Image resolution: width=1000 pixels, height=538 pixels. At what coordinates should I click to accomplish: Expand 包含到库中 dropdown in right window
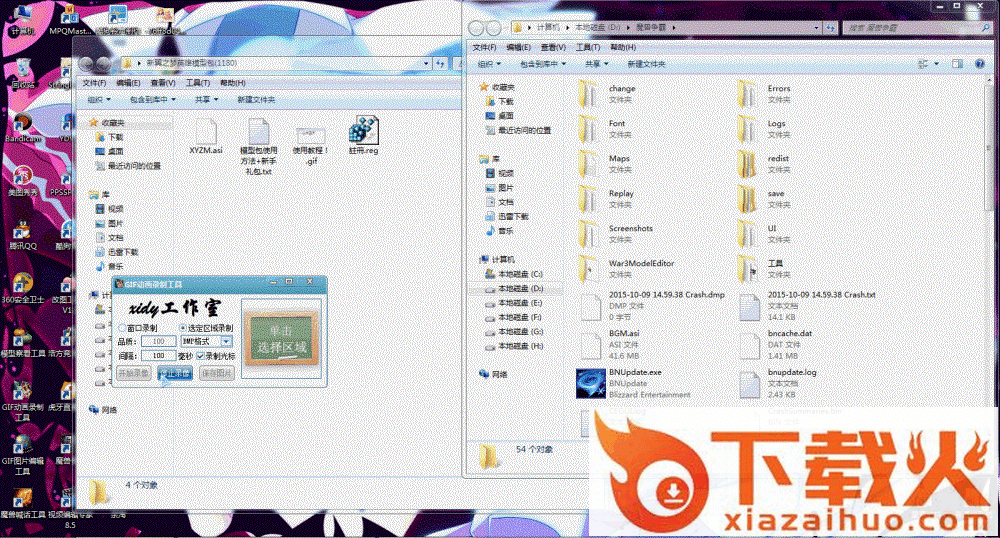click(x=543, y=64)
